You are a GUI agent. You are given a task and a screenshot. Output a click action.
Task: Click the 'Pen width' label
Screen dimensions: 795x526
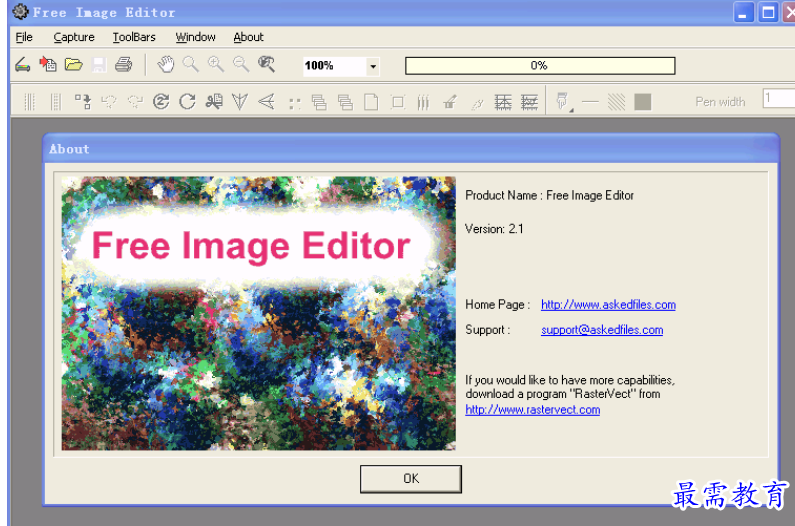(720, 102)
